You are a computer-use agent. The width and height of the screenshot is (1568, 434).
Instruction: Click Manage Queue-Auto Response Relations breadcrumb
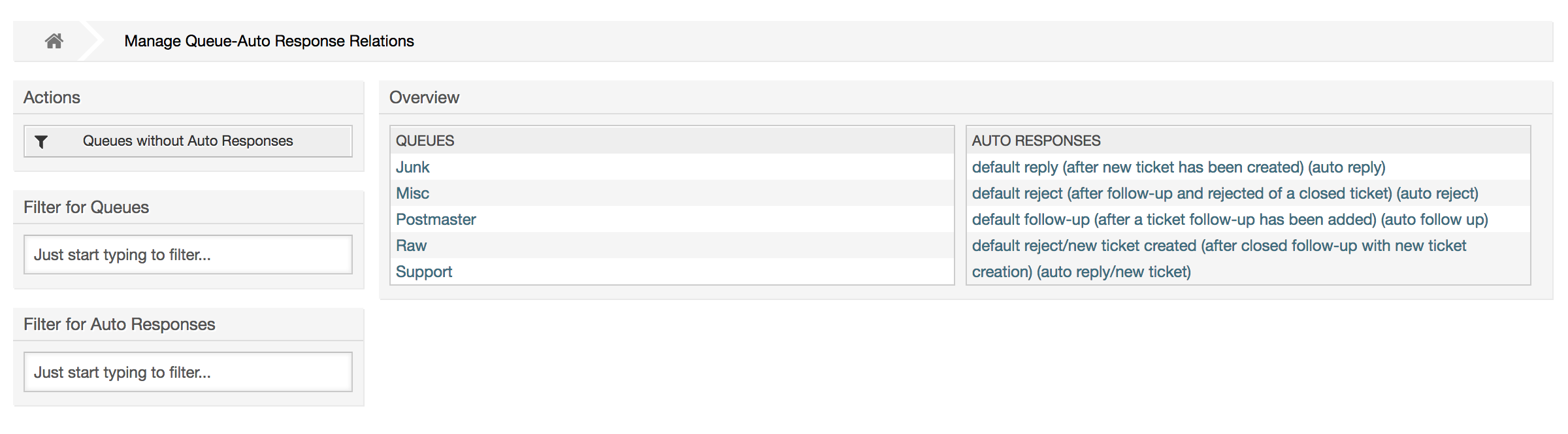tap(269, 41)
